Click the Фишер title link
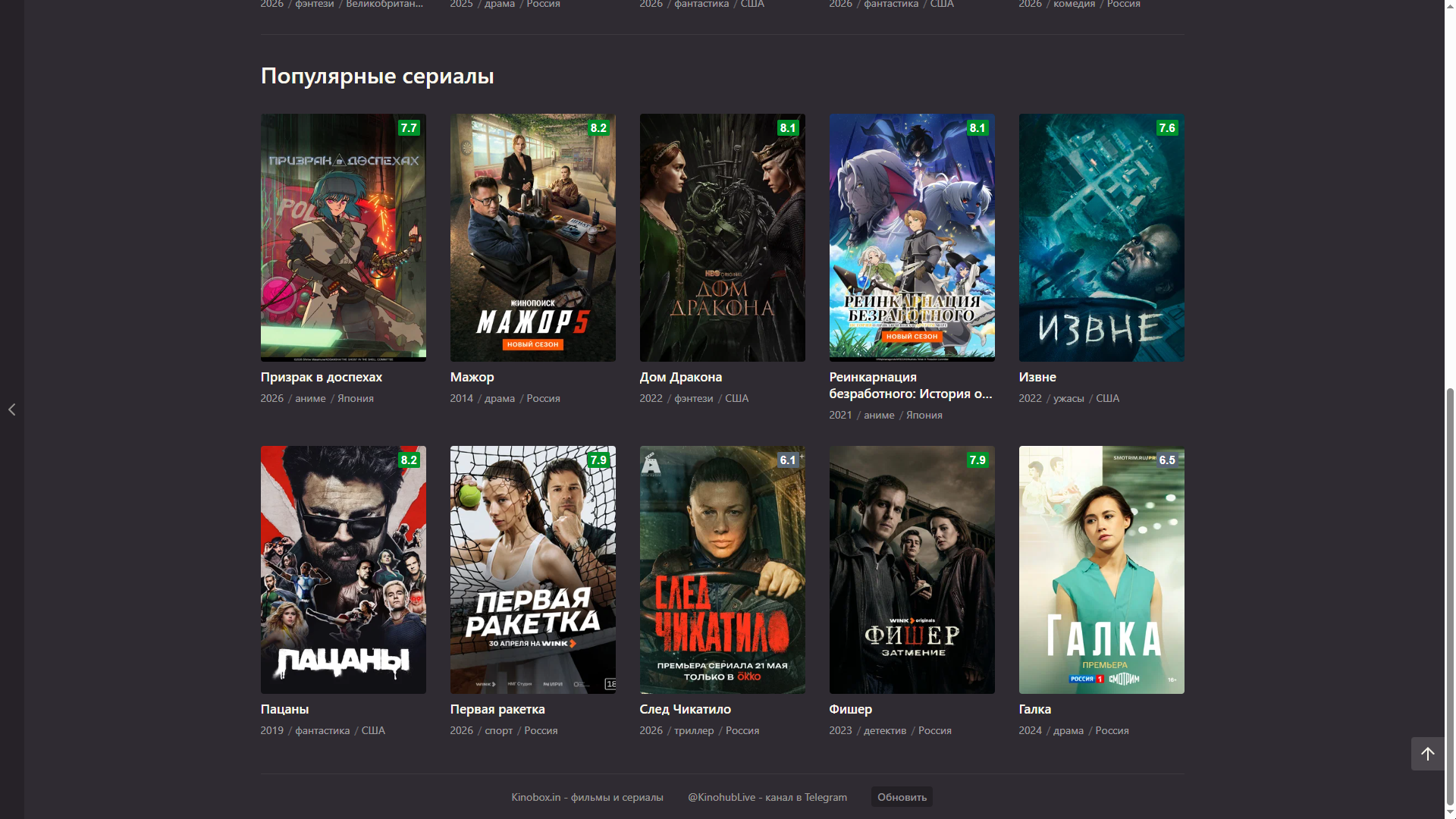1456x819 pixels. pyautogui.click(x=851, y=709)
